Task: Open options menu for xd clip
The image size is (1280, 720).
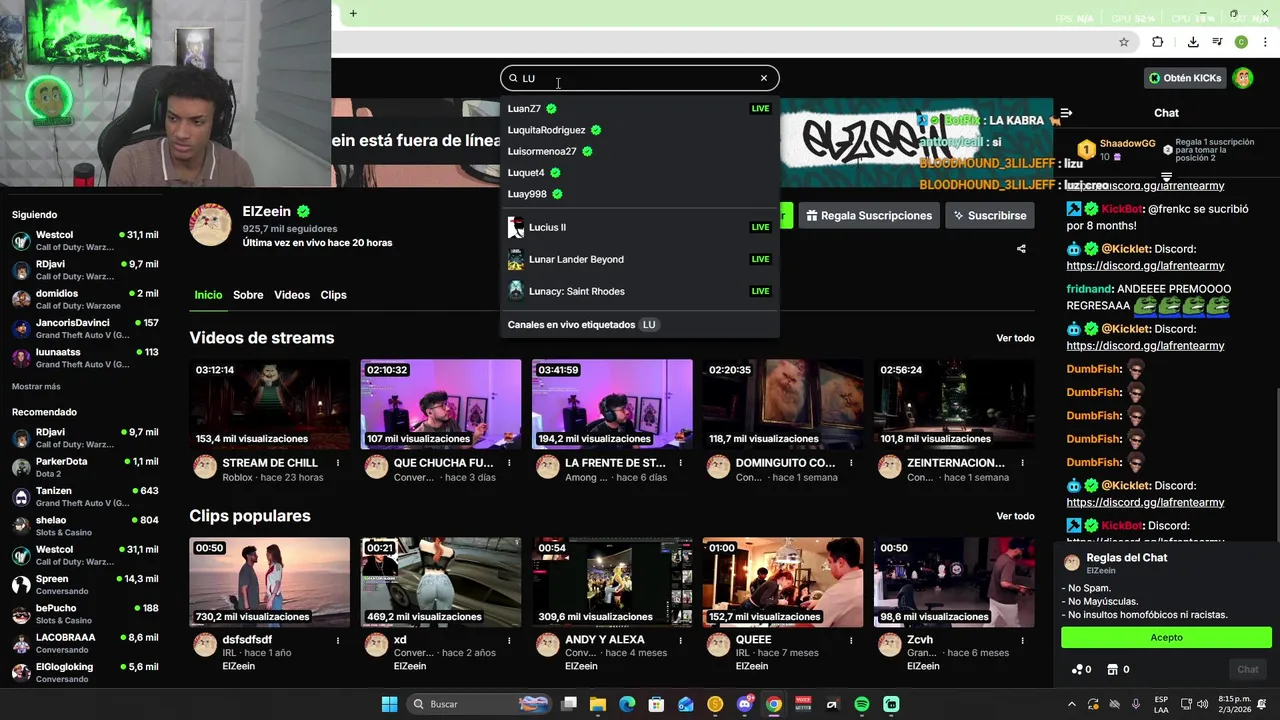Action: click(509, 640)
